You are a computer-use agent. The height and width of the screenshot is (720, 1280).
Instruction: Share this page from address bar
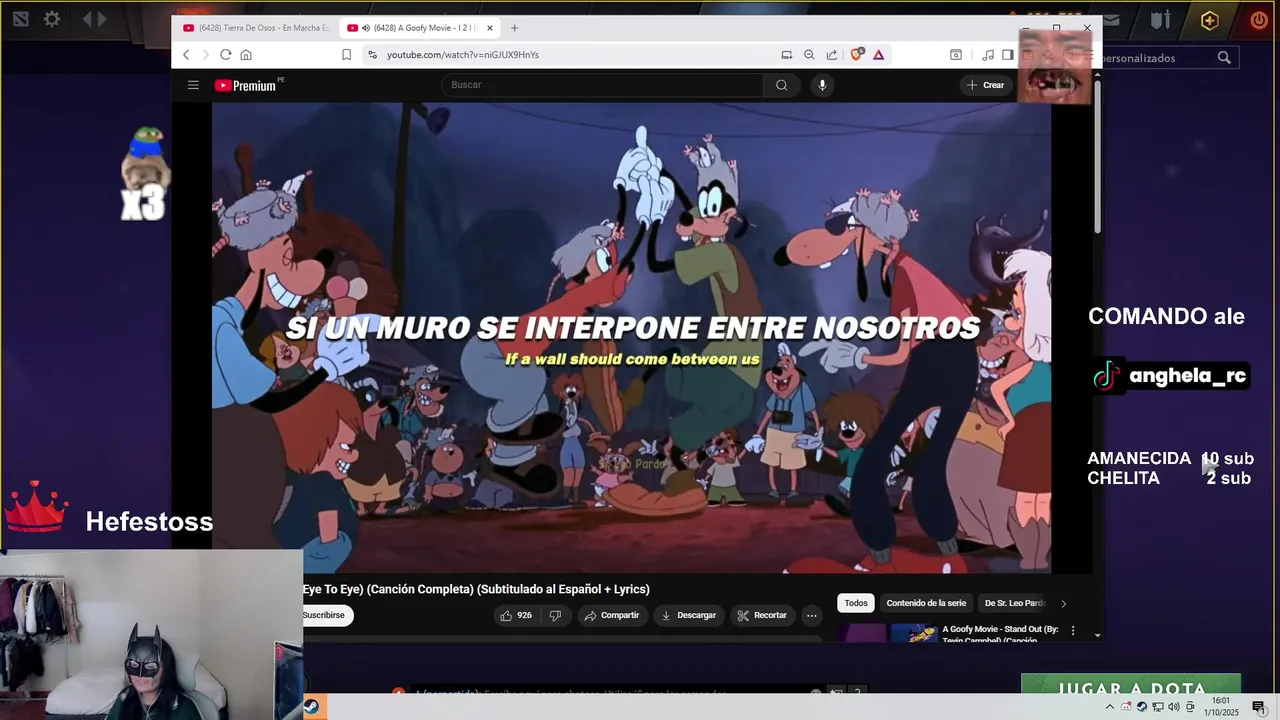[832, 55]
